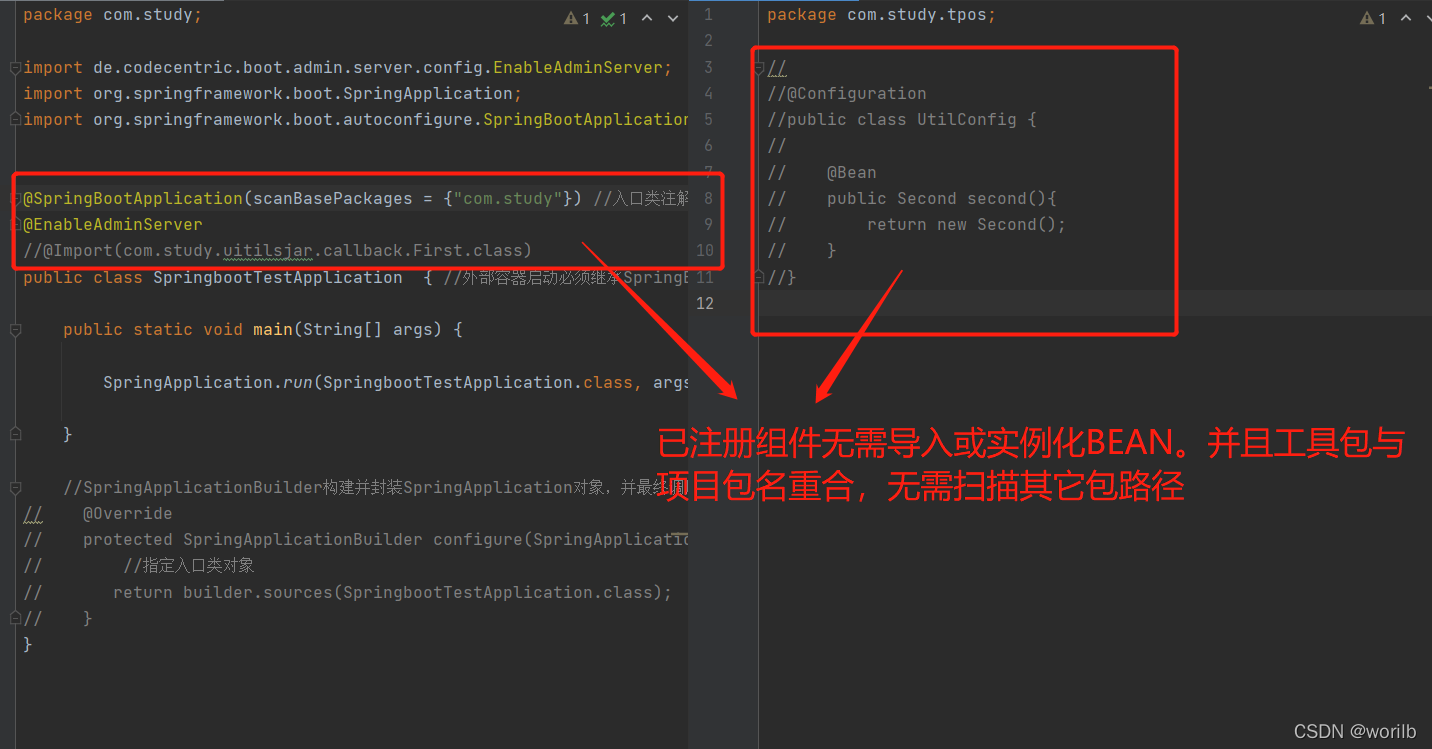The width and height of the screenshot is (1432, 749).
Task: Click line number 6 in the right editor gutter
Action: tap(708, 146)
